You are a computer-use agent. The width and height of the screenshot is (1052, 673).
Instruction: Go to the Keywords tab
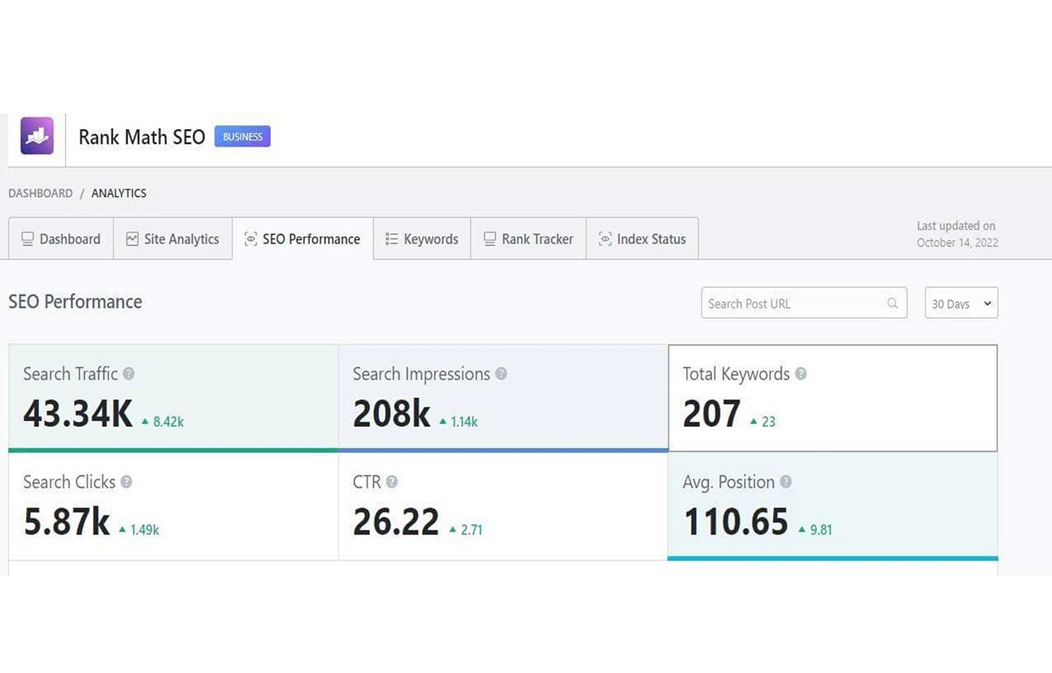[422, 239]
